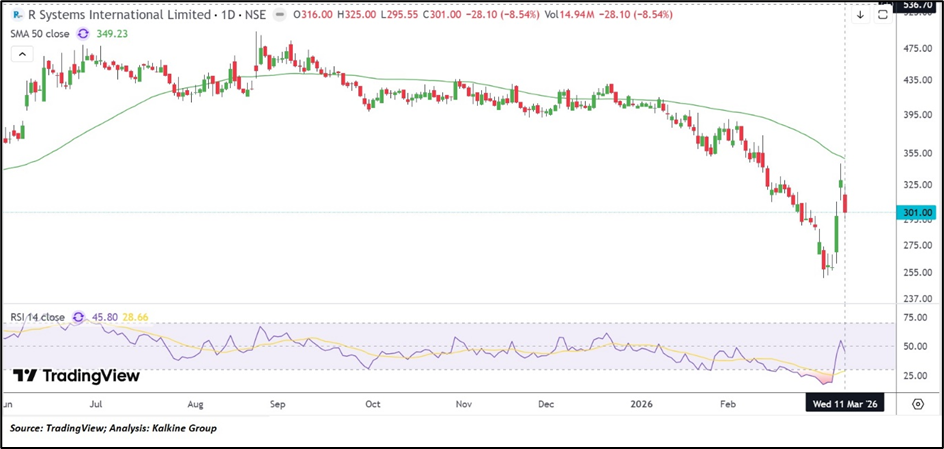Open chart settings gear at bottom right
This screenshot has height=449, width=944.
[918, 403]
